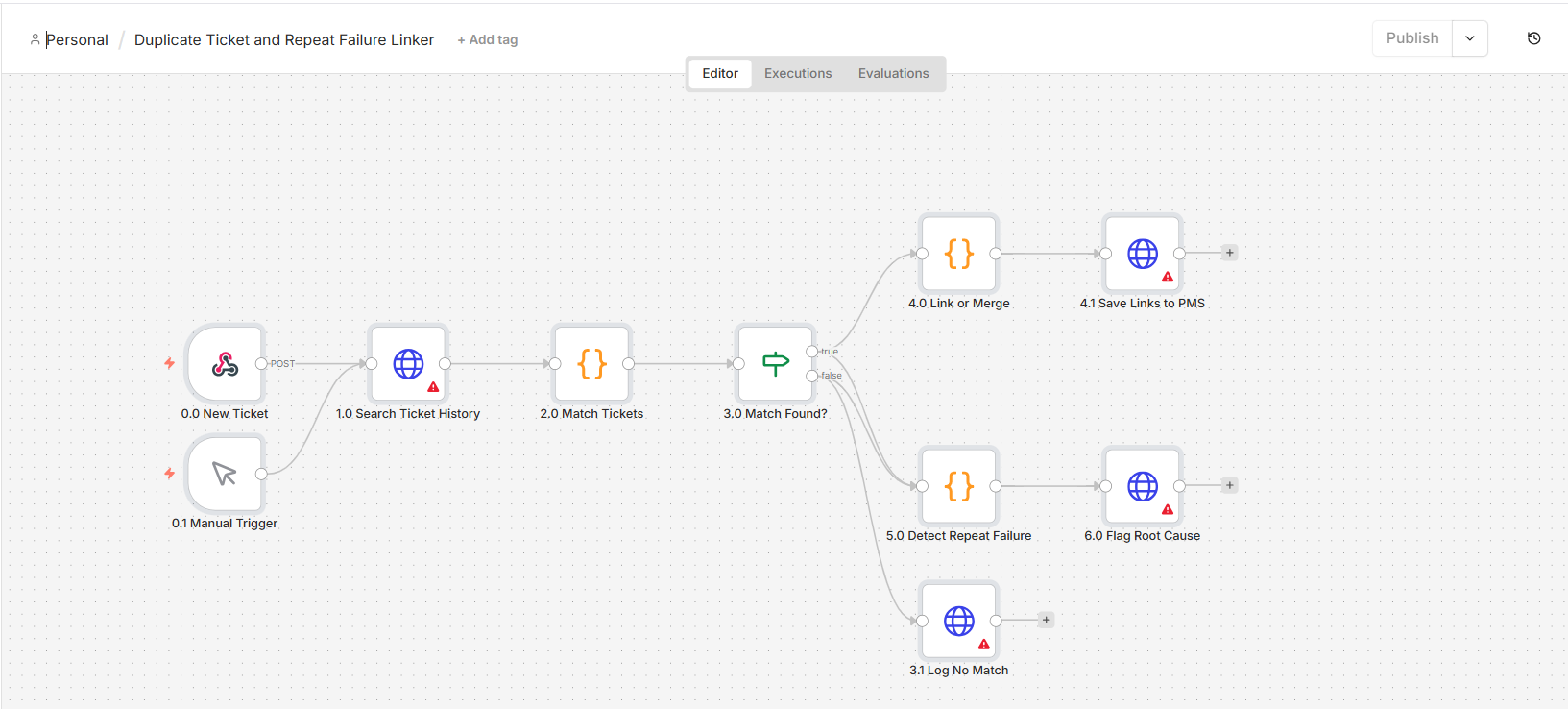This screenshot has height=709, width=1568.
Task: Click the workflow title Duplicate Ticket and Repeat Failure Linker
Action: point(284,39)
